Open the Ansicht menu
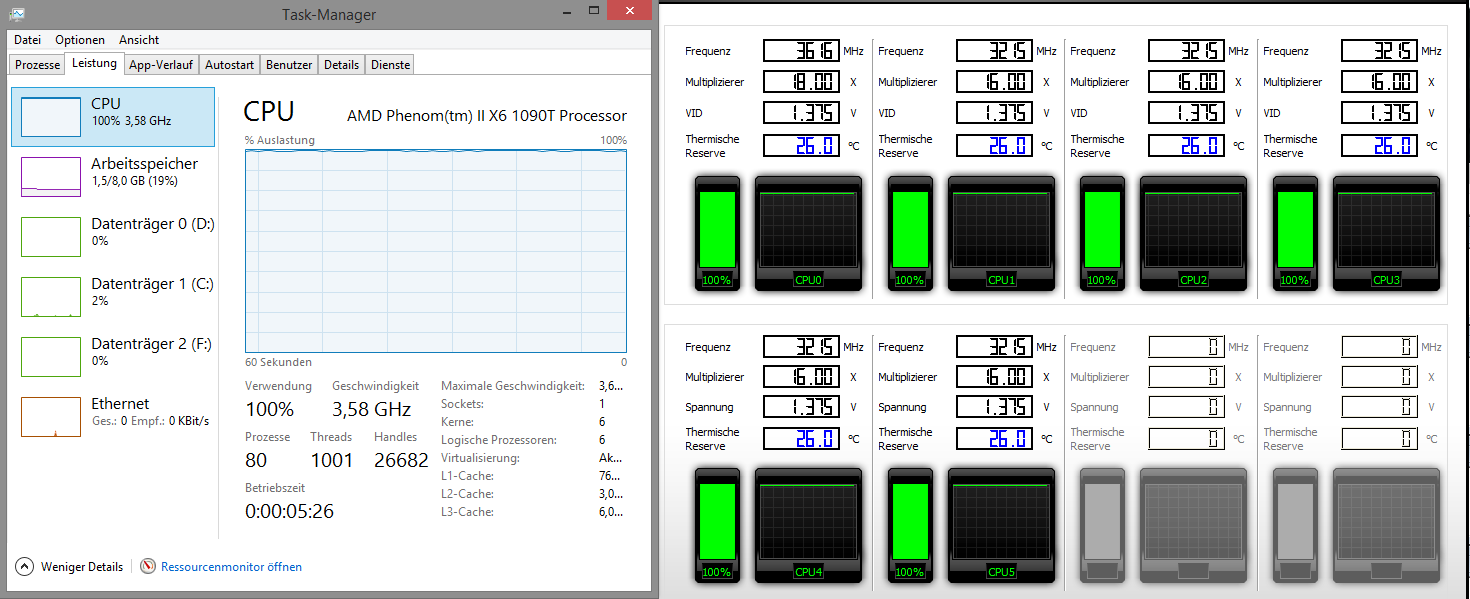The image size is (1470, 599). click(x=139, y=40)
